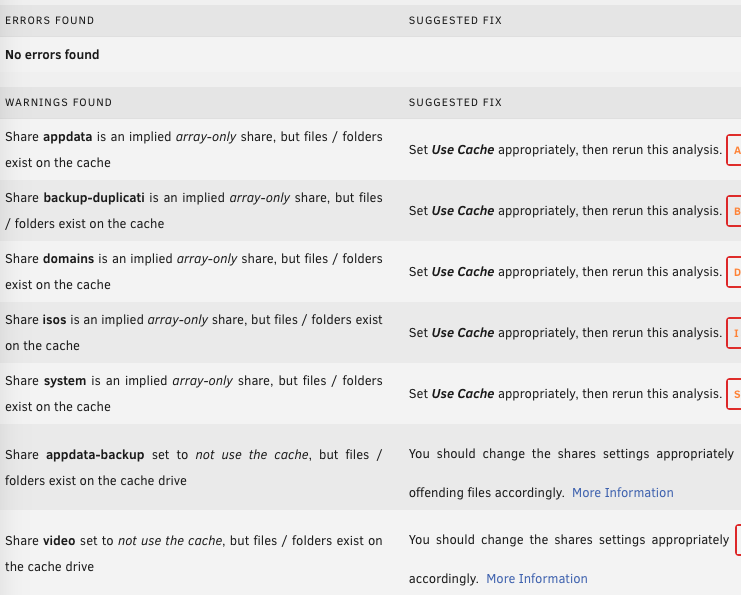741x595 pixels.
Task: Click the button beside the isos suggested fix
Action: (x=734, y=333)
